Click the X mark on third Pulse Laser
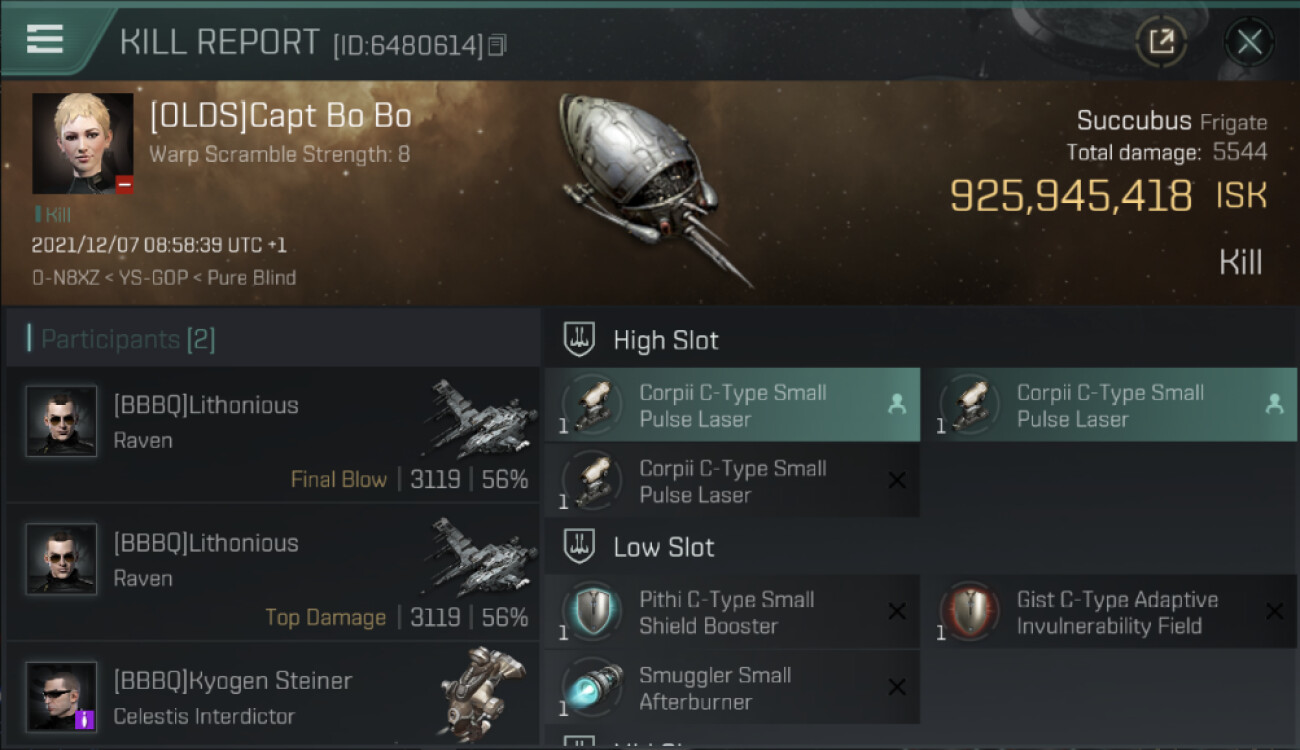Screen dimensions: 1300x750 pos(897,481)
